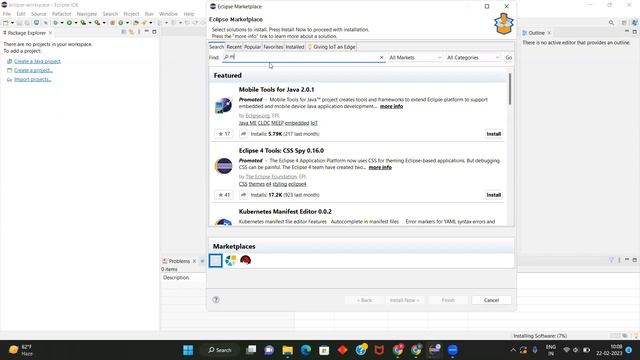
Task: Open Windows Start menu
Action: [x=188, y=350]
